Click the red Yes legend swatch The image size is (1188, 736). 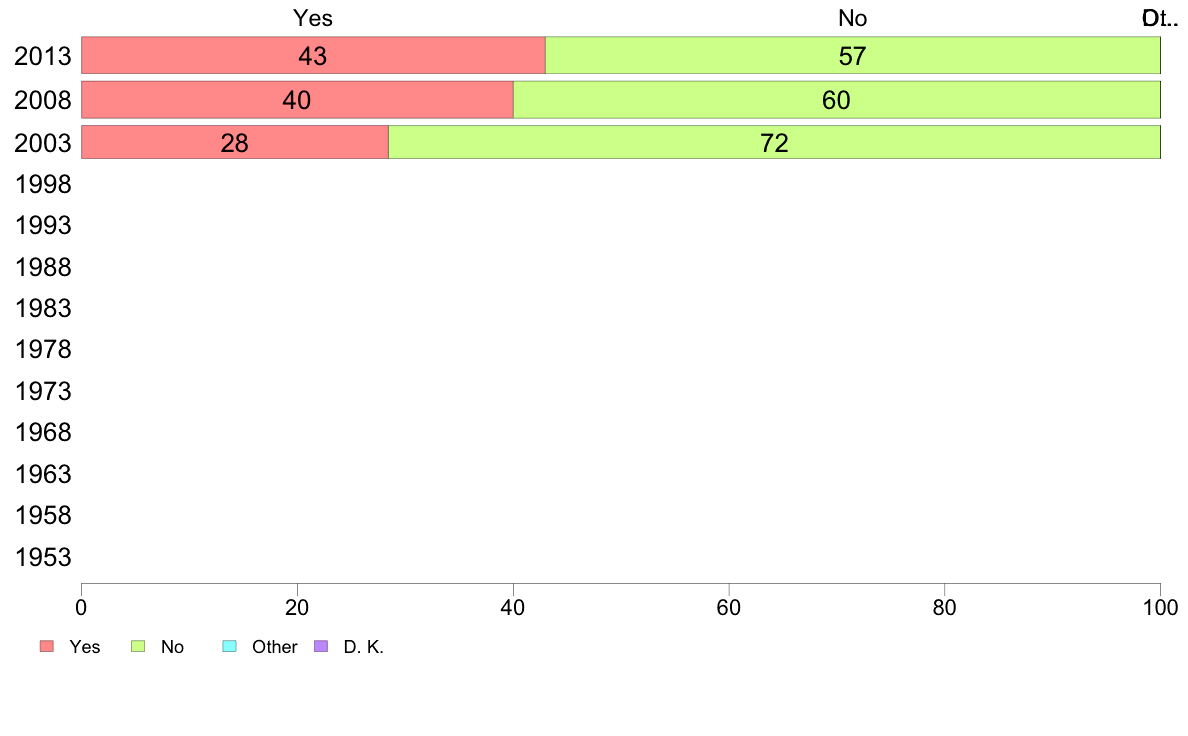tap(47, 646)
